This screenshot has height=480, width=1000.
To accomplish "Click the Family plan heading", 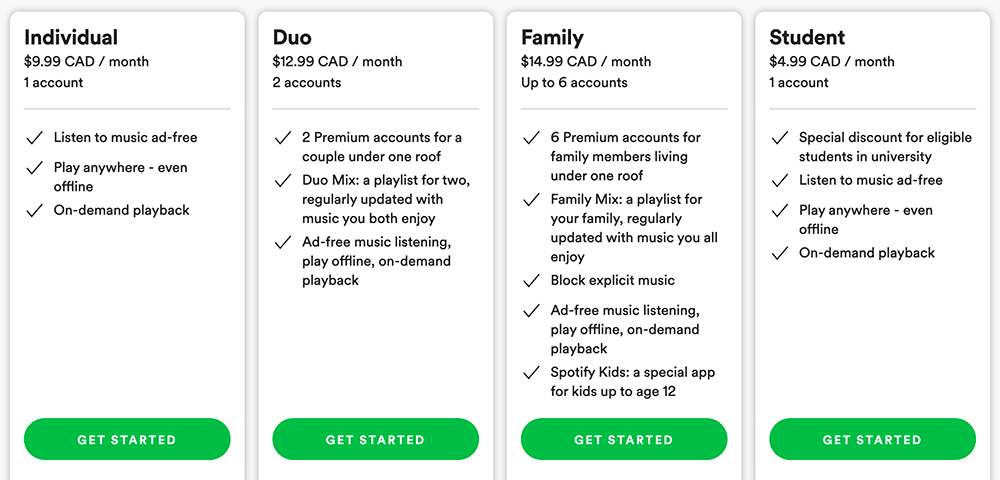I will coord(552,38).
